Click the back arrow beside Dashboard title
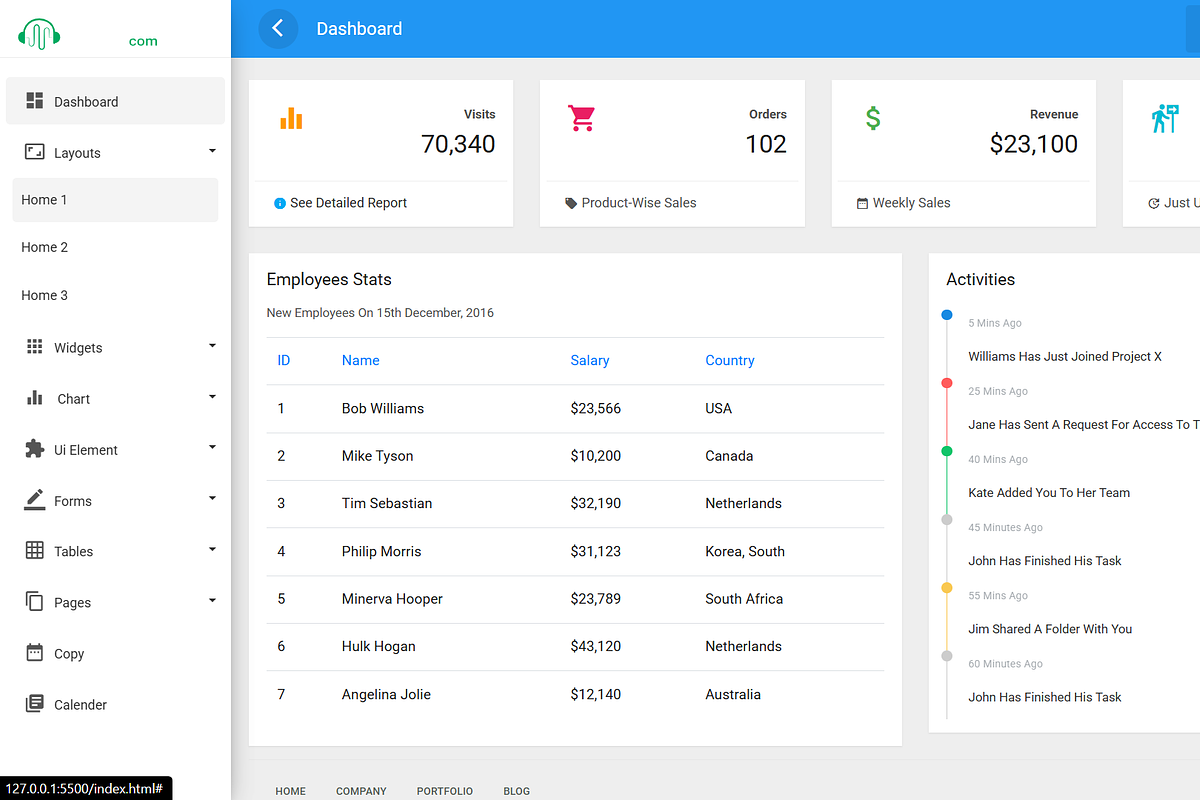This screenshot has width=1200, height=800. tap(278, 28)
